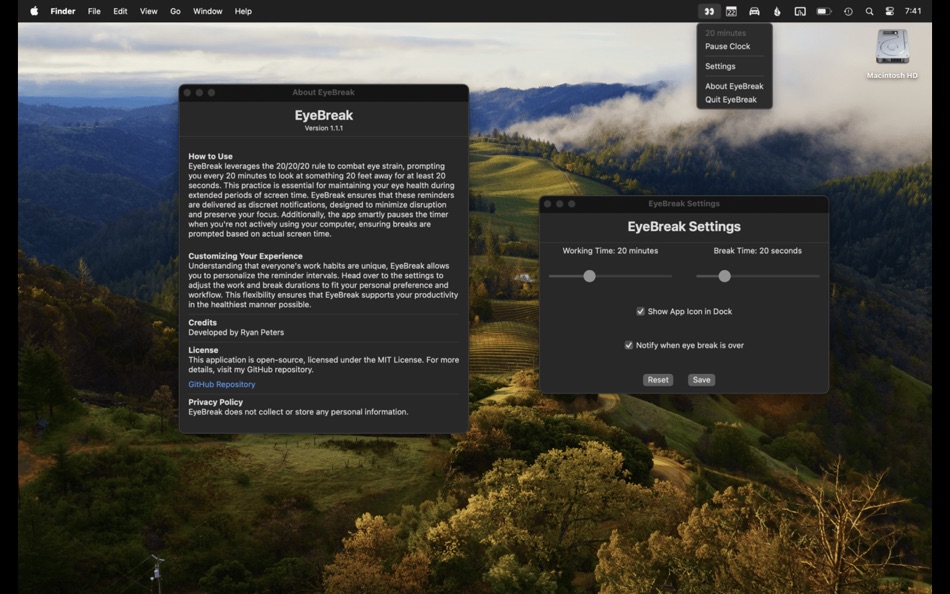
Task: Click the car icon in menu bar
Action: tap(754, 11)
